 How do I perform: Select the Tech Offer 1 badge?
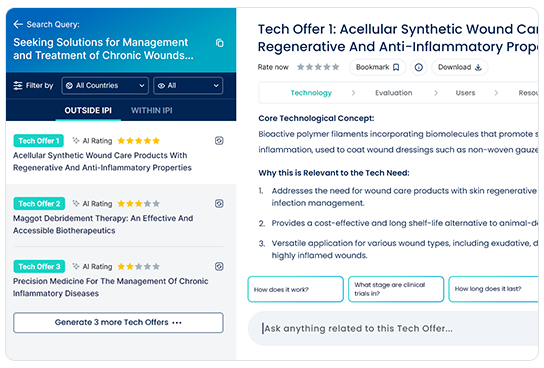click(x=39, y=141)
